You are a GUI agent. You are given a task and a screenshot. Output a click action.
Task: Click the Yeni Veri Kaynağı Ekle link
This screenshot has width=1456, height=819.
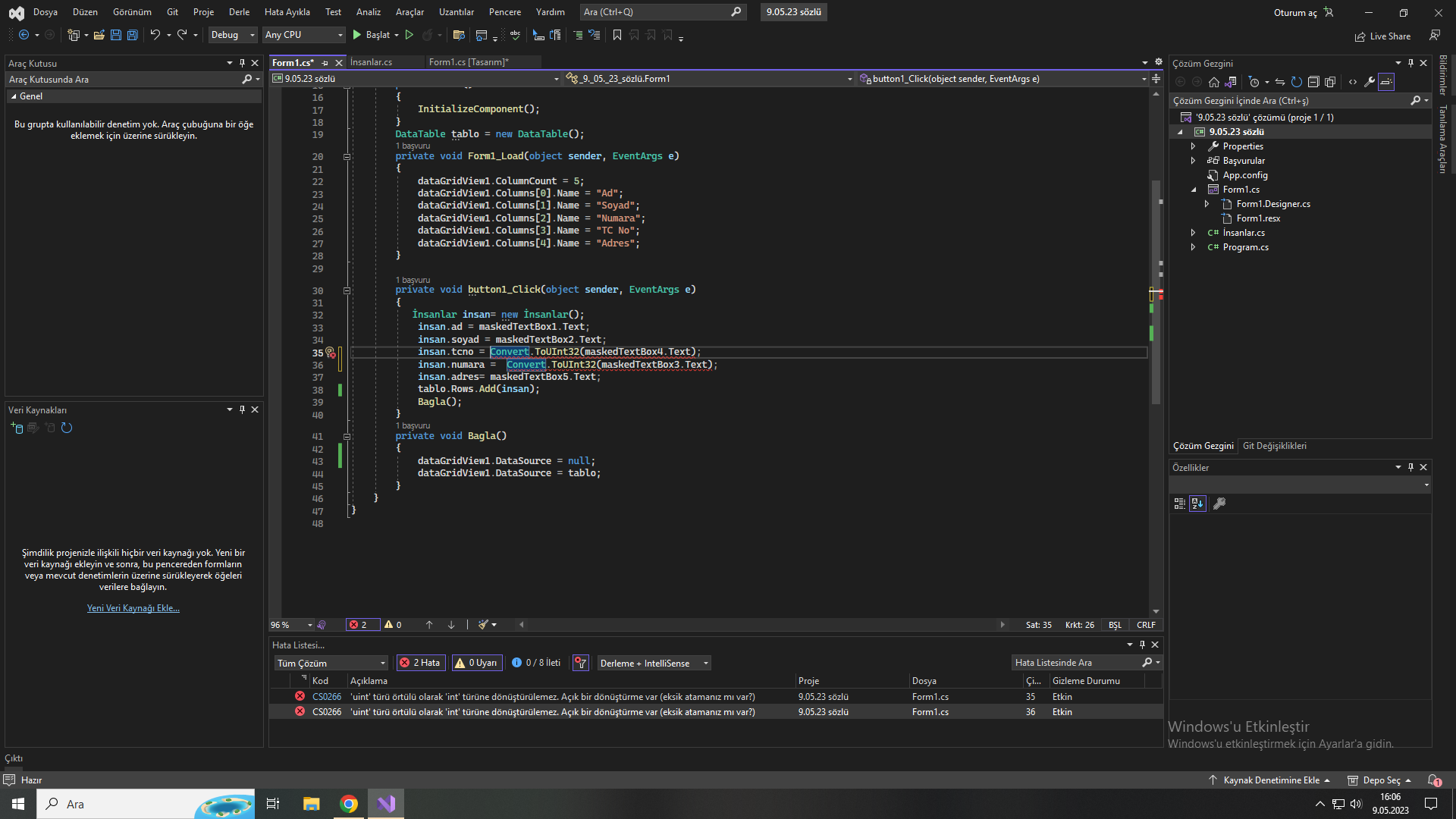[133, 608]
